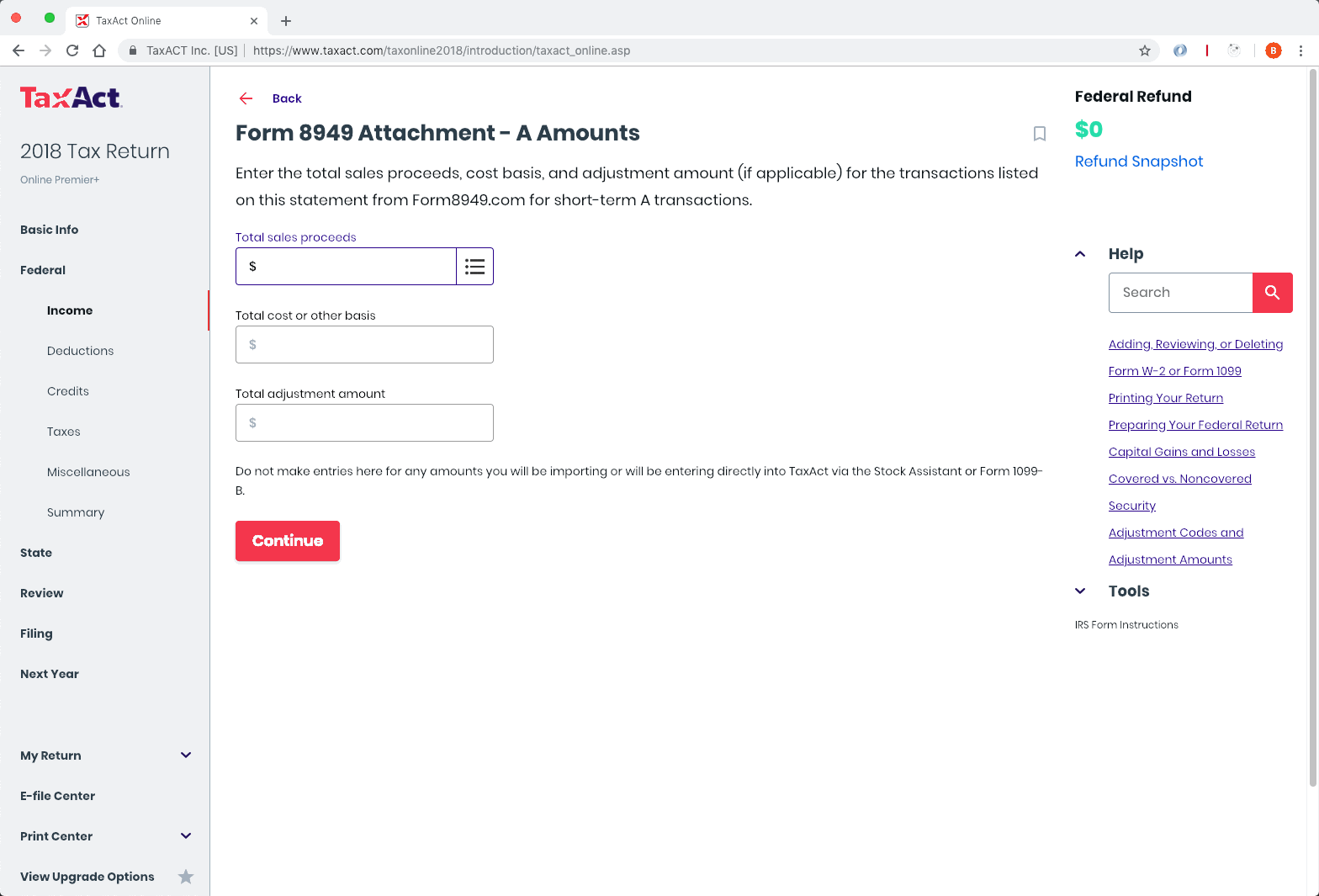Collapse the Help section chevron
The image size is (1319, 896).
pyautogui.click(x=1080, y=254)
